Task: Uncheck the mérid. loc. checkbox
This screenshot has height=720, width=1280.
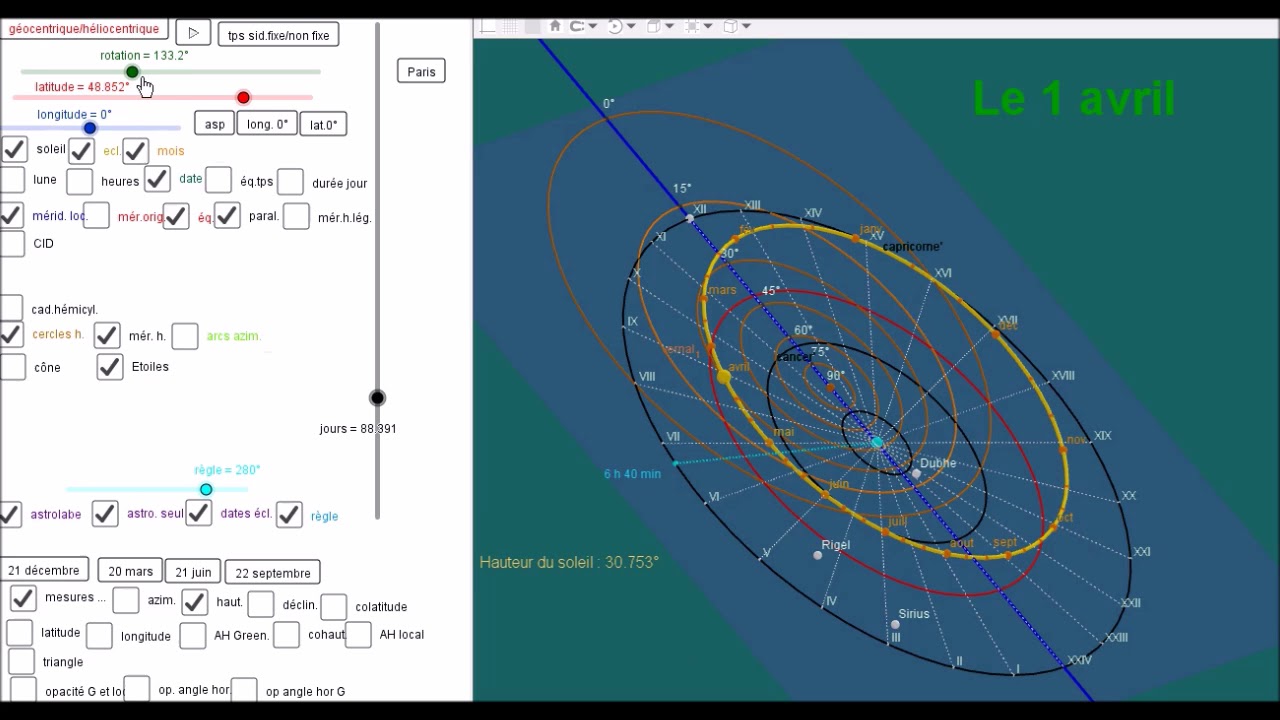Action: point(12,215)
